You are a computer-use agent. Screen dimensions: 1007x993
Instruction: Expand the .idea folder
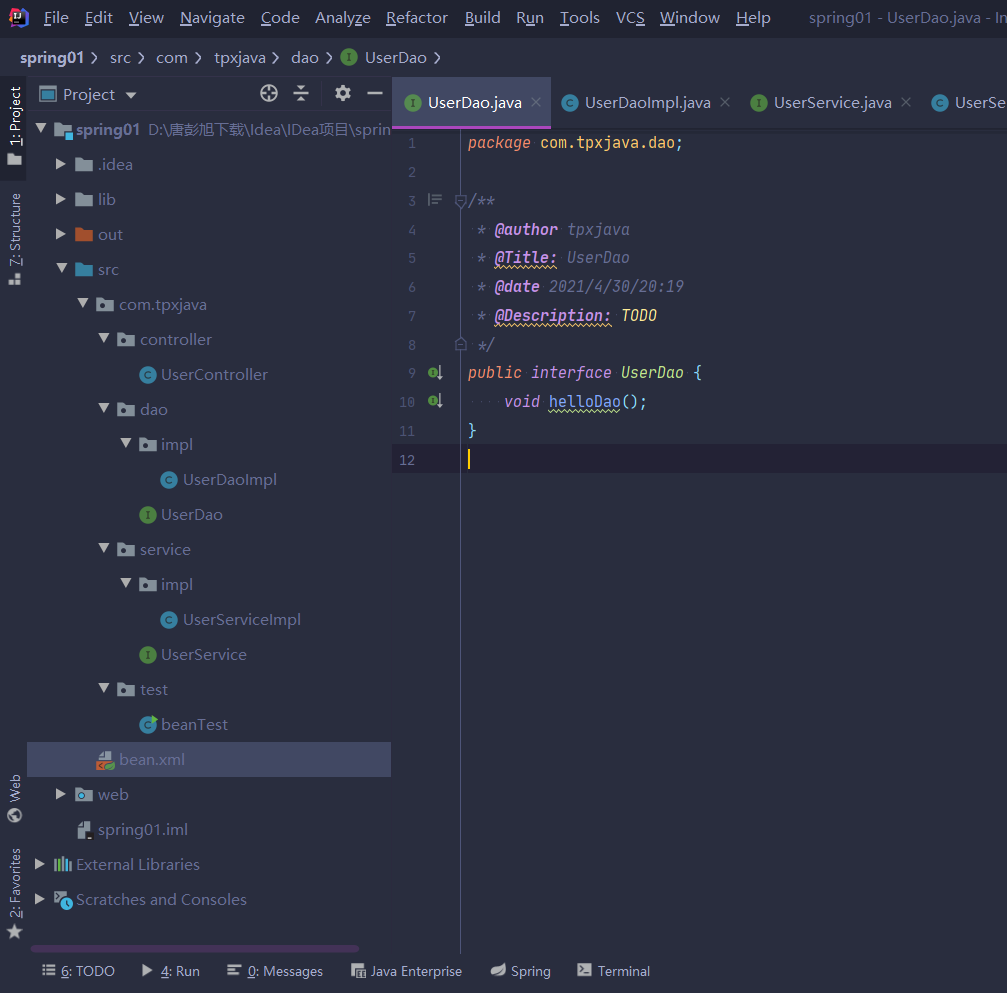click(x=60, y=164)
